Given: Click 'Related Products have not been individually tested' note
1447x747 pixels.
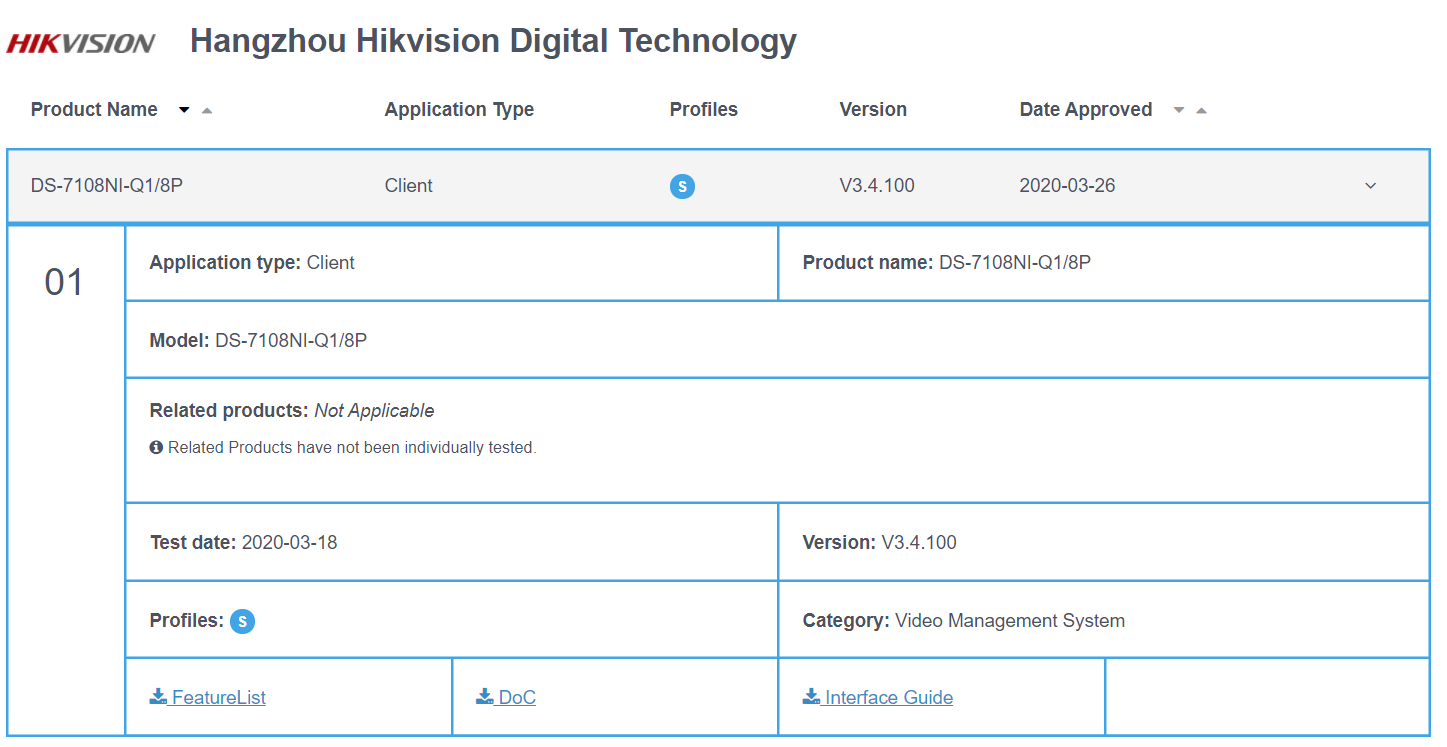Looking at the screenshot, I should pyautogui.click(x=352, y=448).
